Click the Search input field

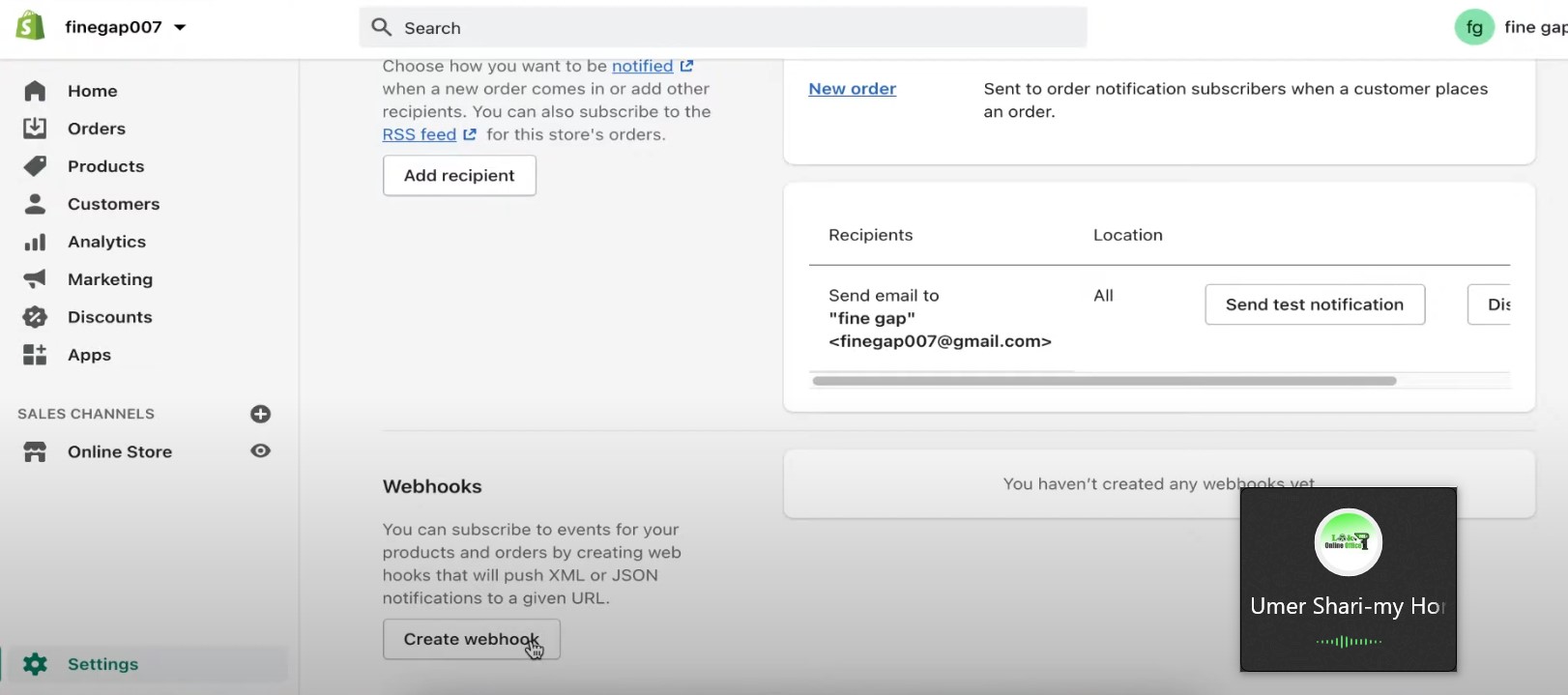click(723, 28)
